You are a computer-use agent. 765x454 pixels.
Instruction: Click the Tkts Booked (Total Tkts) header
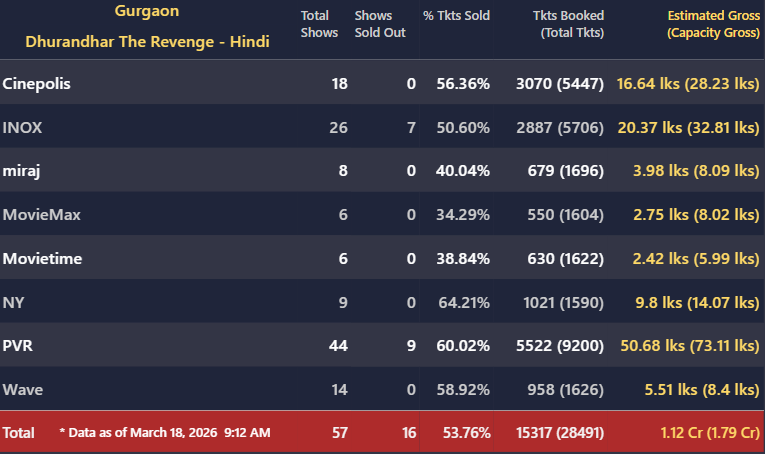[568, 24]
